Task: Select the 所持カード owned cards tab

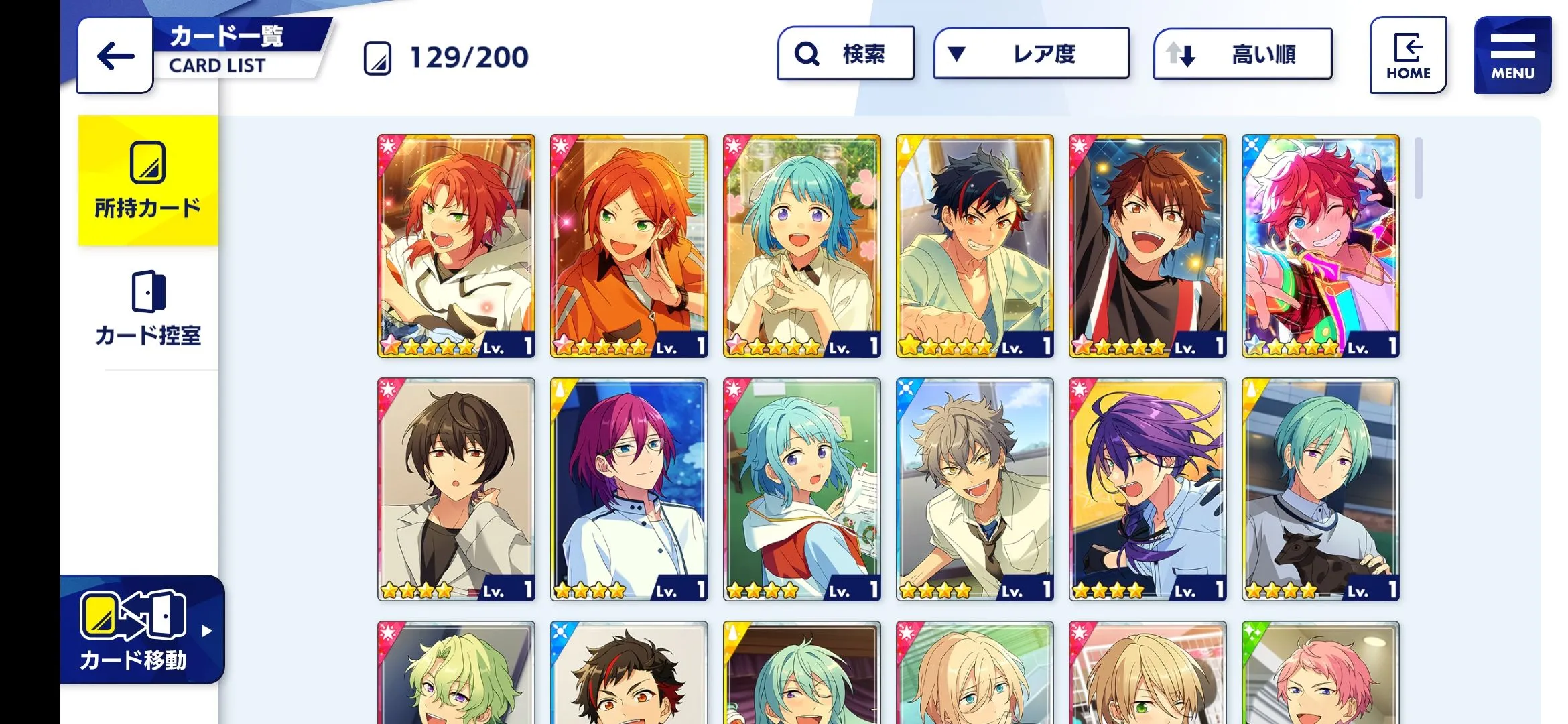Action: point(148,180)
